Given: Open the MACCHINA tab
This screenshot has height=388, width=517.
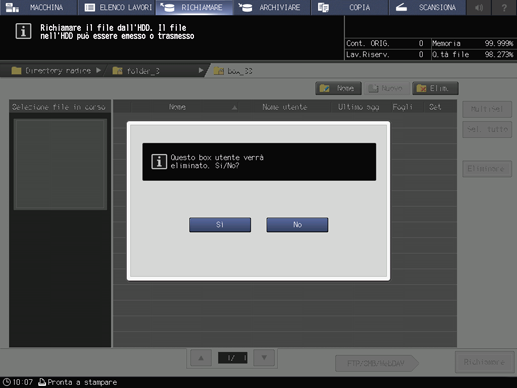Looking at the screenshot, I should point(39,7).
